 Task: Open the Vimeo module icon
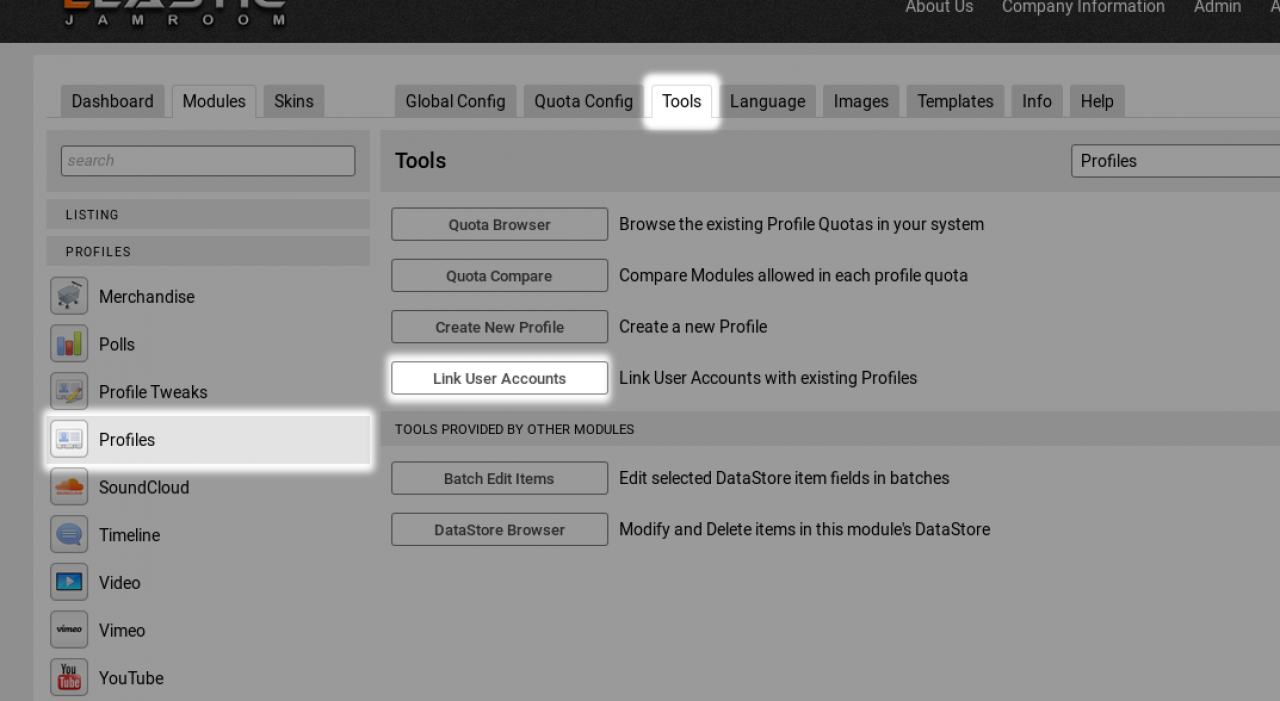click(69, 630)
